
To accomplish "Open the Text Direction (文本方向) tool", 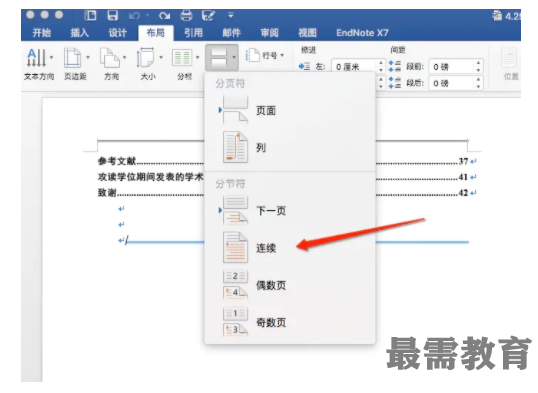I will [36, 57].
